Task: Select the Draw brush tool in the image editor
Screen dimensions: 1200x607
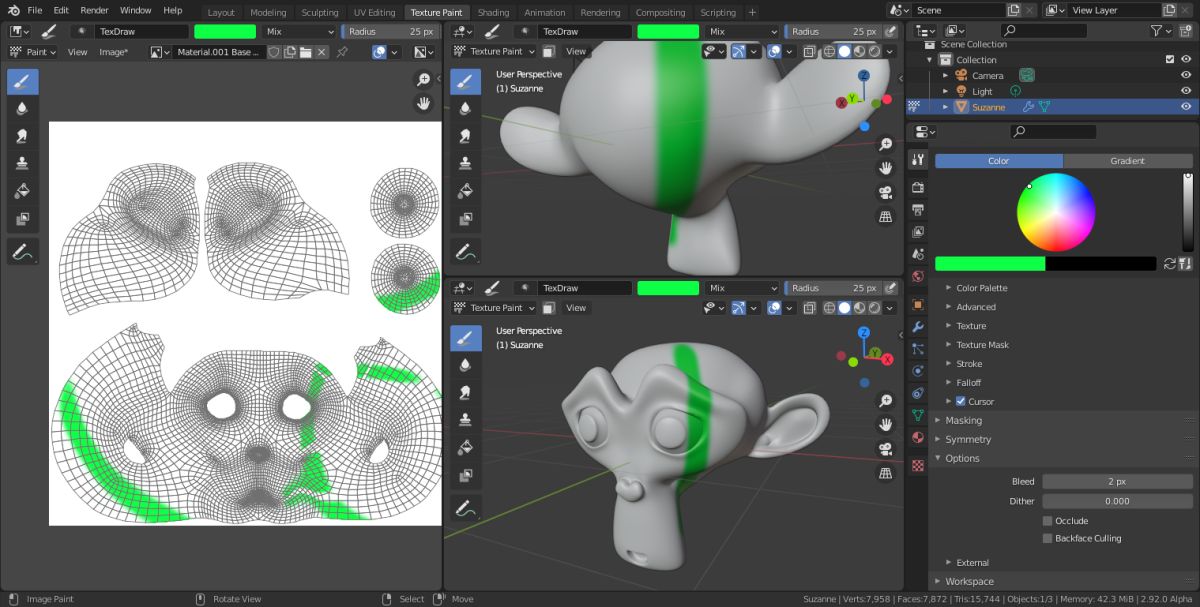Action: [22, 82]
